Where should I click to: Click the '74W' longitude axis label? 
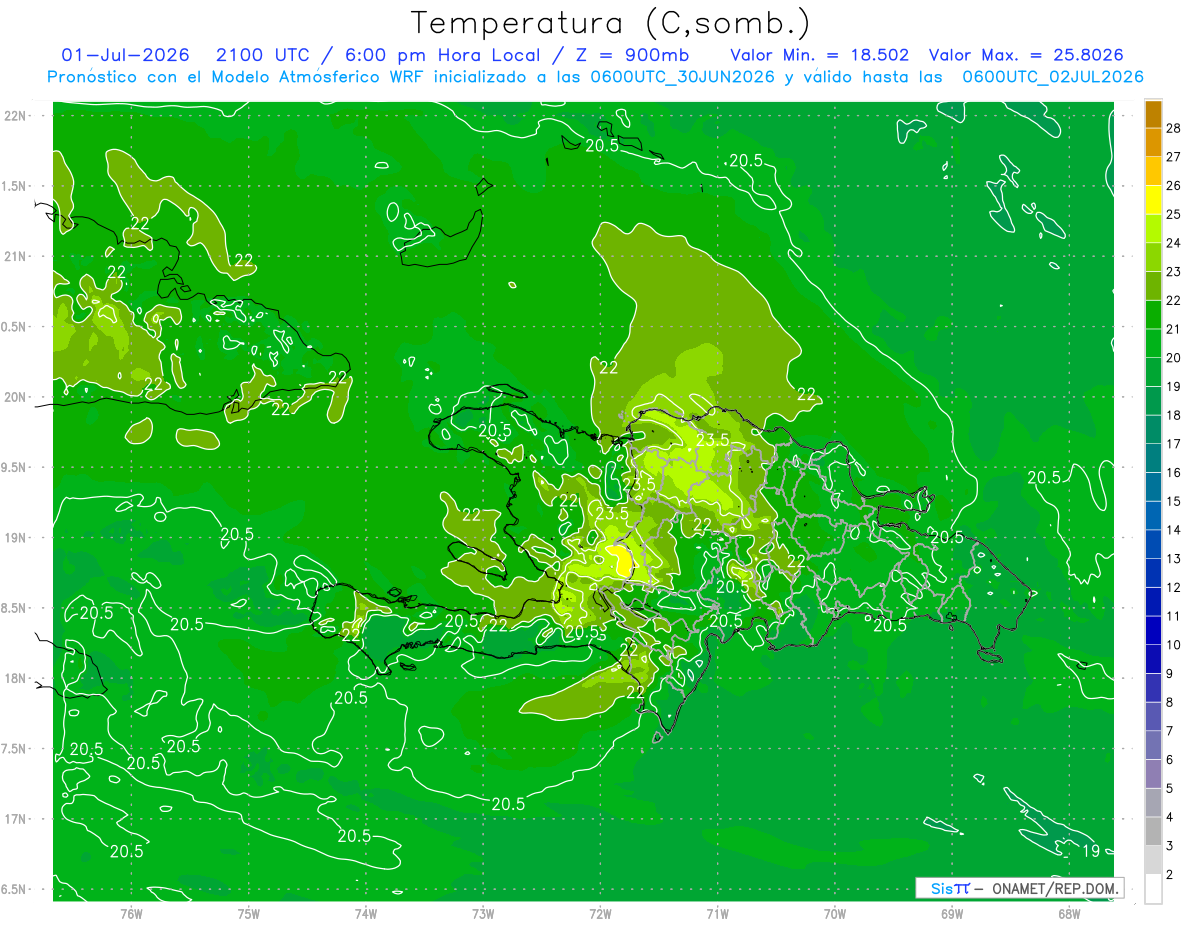(366, 913)
